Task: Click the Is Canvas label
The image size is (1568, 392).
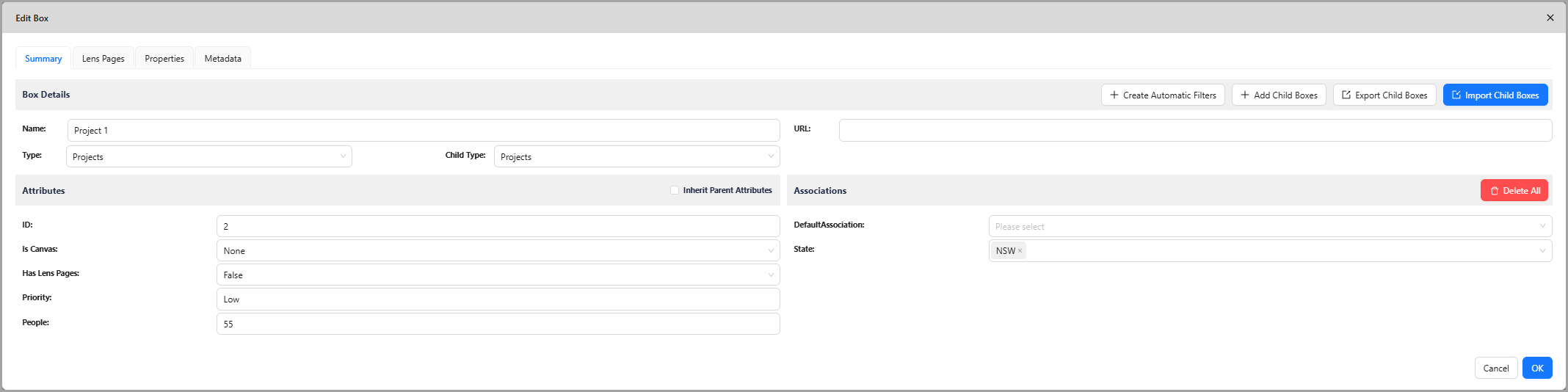Action: click(x=40, y=249)
